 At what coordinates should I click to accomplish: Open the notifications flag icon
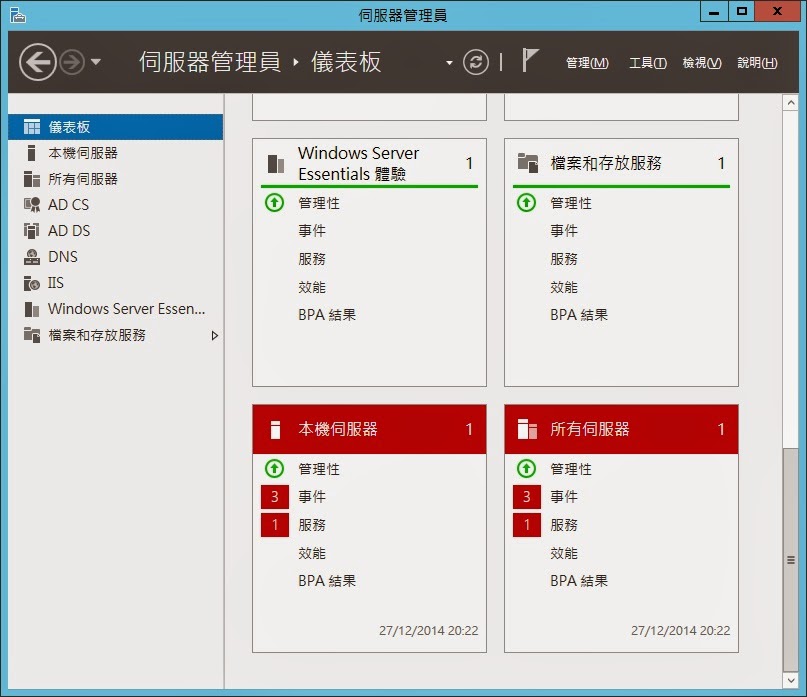tap(530, 61)
